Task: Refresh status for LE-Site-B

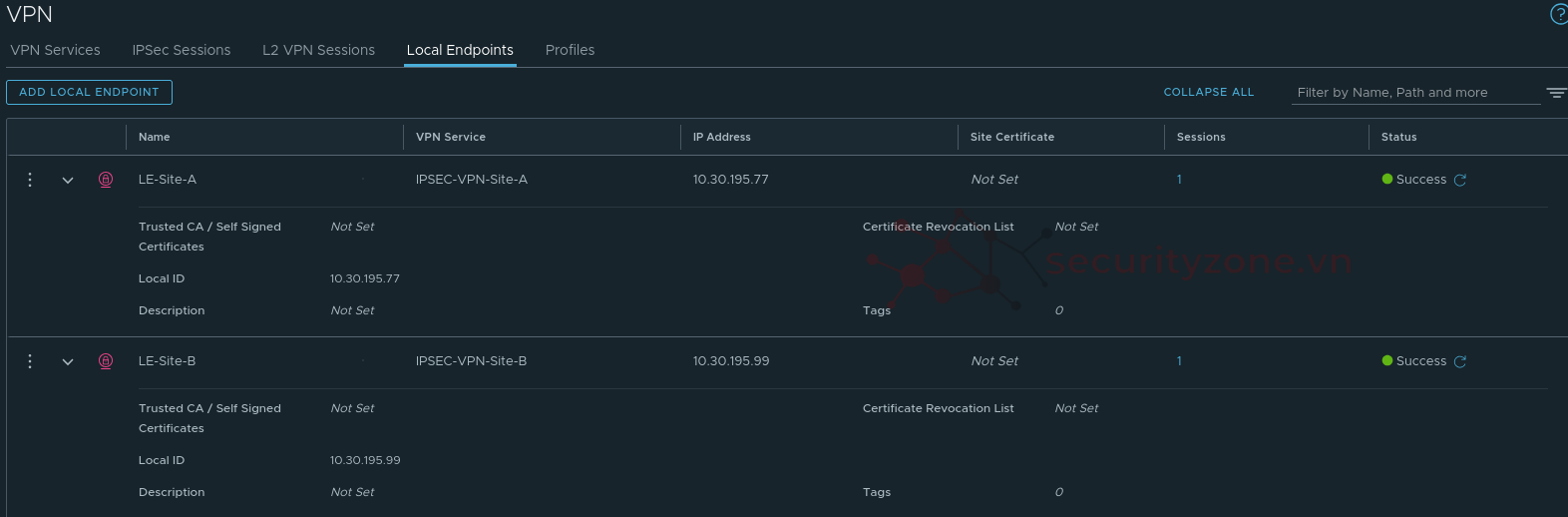Action: tap(1460, 362)
